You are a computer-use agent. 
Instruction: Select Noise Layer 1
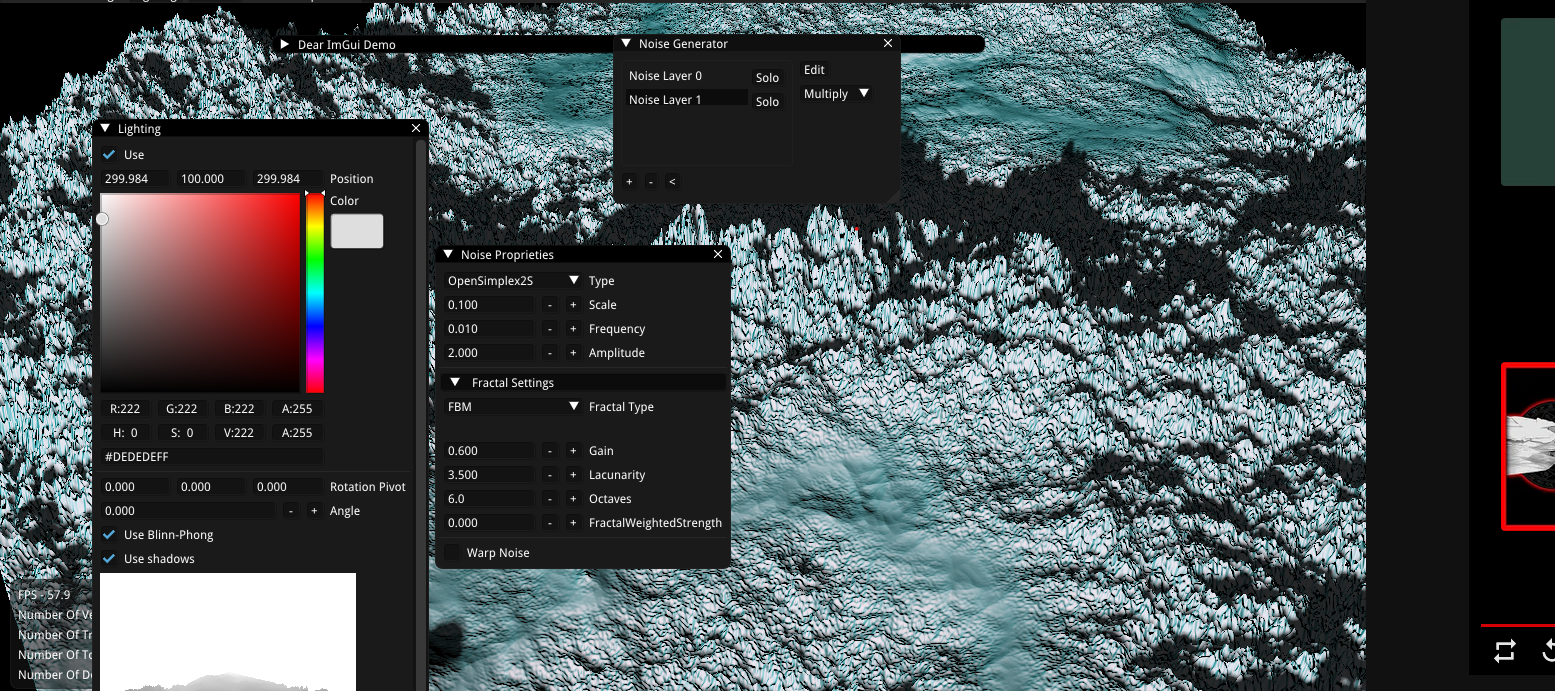pyautogui.click(x=686, y=100)
